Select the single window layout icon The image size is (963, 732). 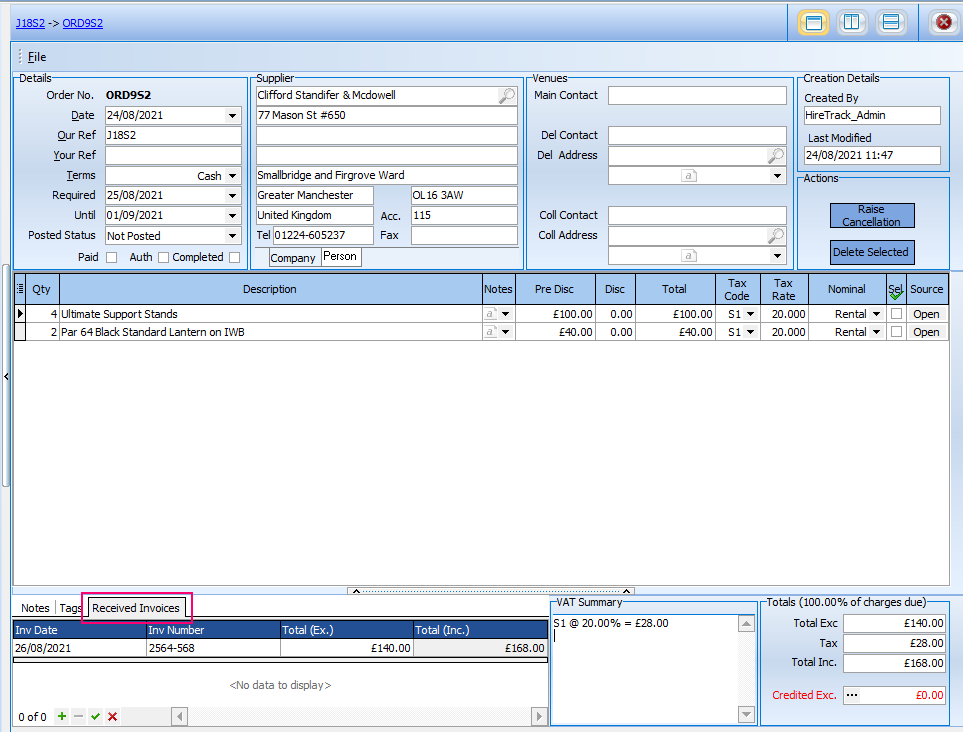click(813, 22)
